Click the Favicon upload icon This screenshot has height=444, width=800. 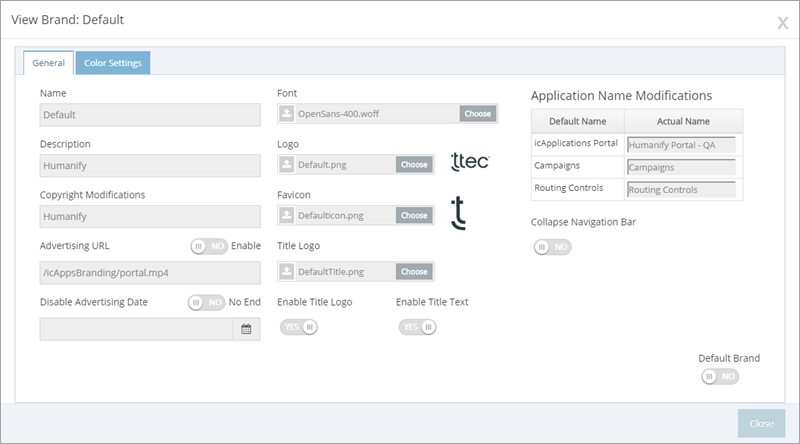click(x=287, y=215)
